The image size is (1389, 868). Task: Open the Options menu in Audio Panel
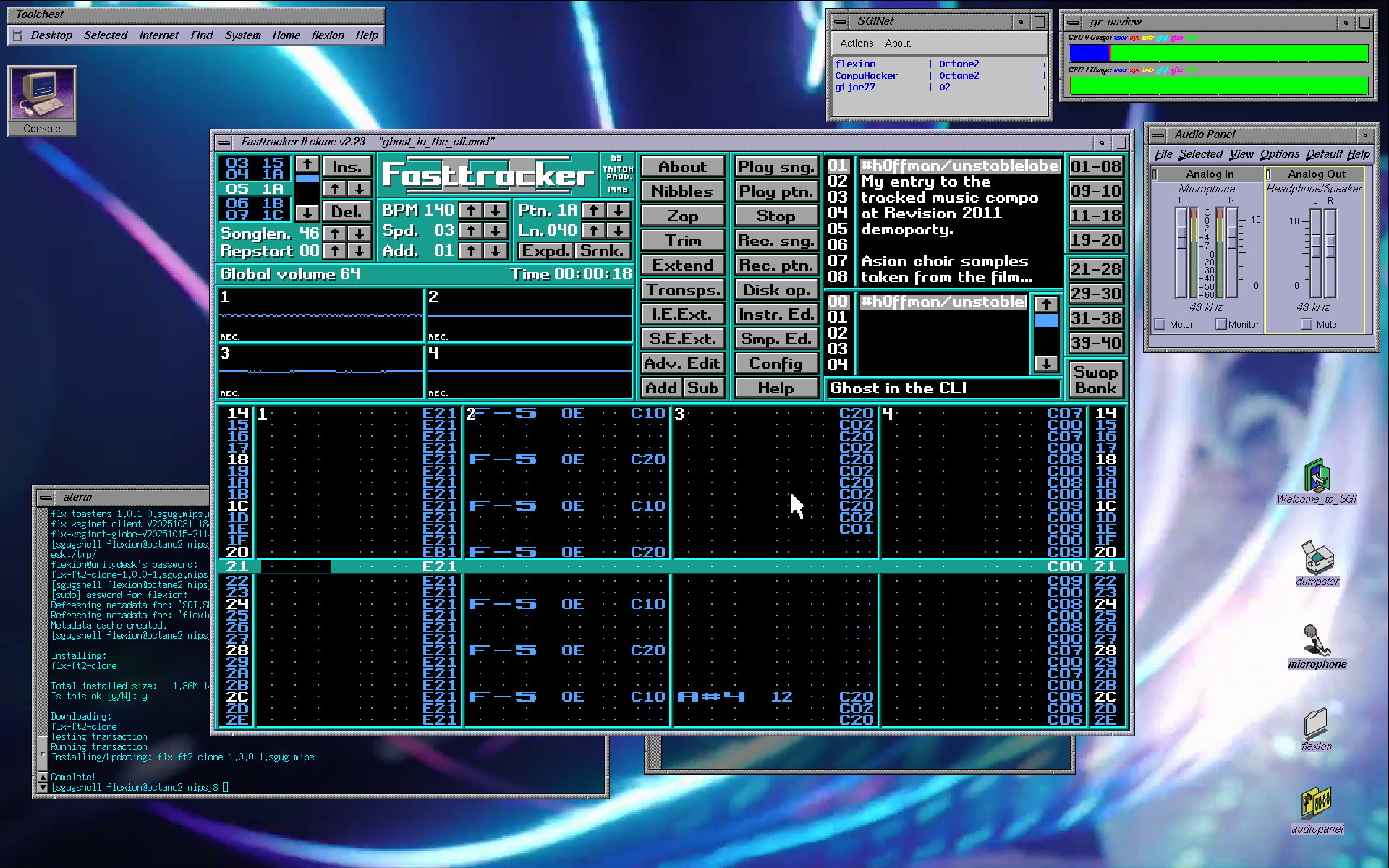point(1279,154)
